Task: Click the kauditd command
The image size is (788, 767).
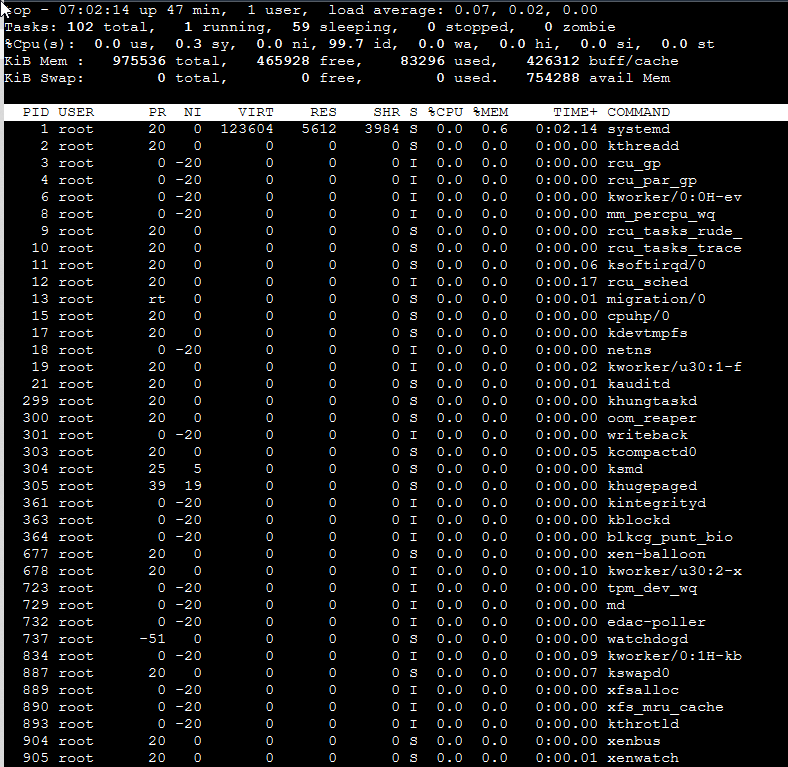Action: [638, 384]
